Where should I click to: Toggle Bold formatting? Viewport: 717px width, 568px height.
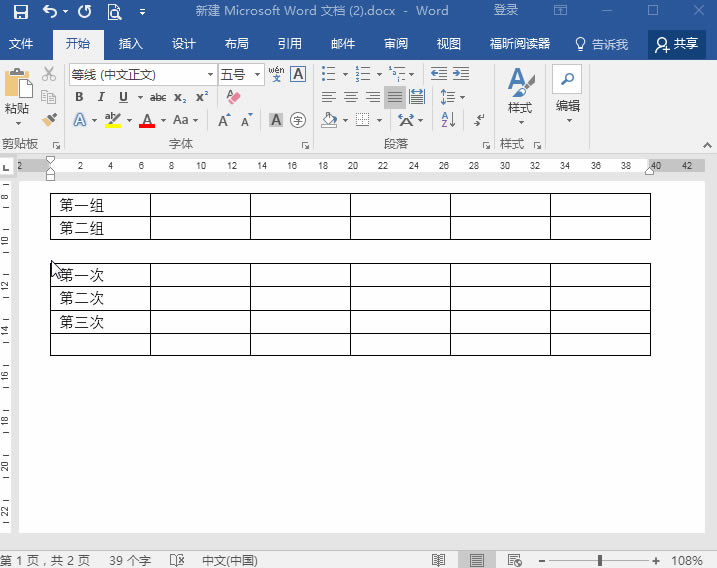click(x=79, y=96)
